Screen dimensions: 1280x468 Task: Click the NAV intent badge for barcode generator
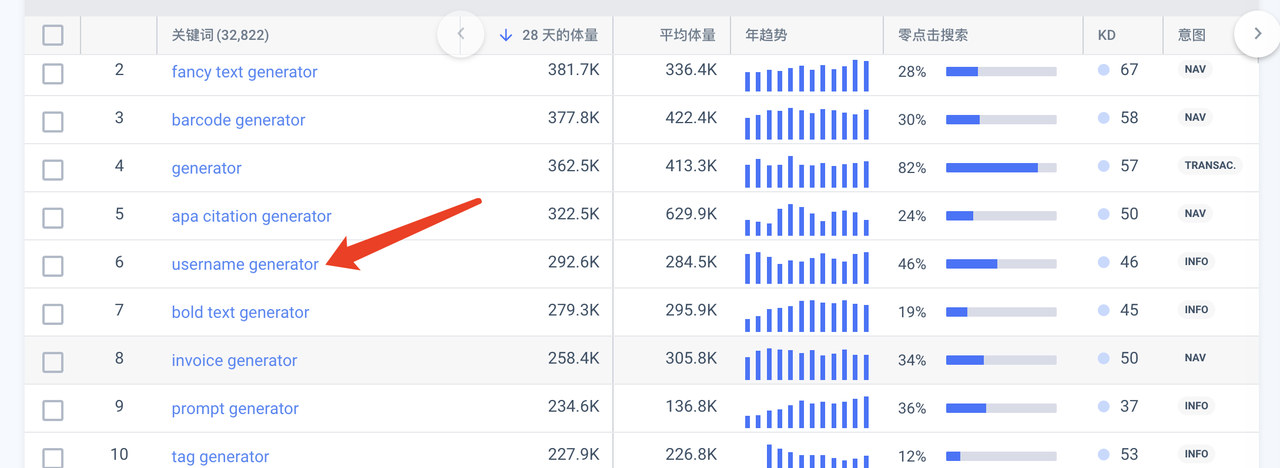click(x=1195, y=118)
